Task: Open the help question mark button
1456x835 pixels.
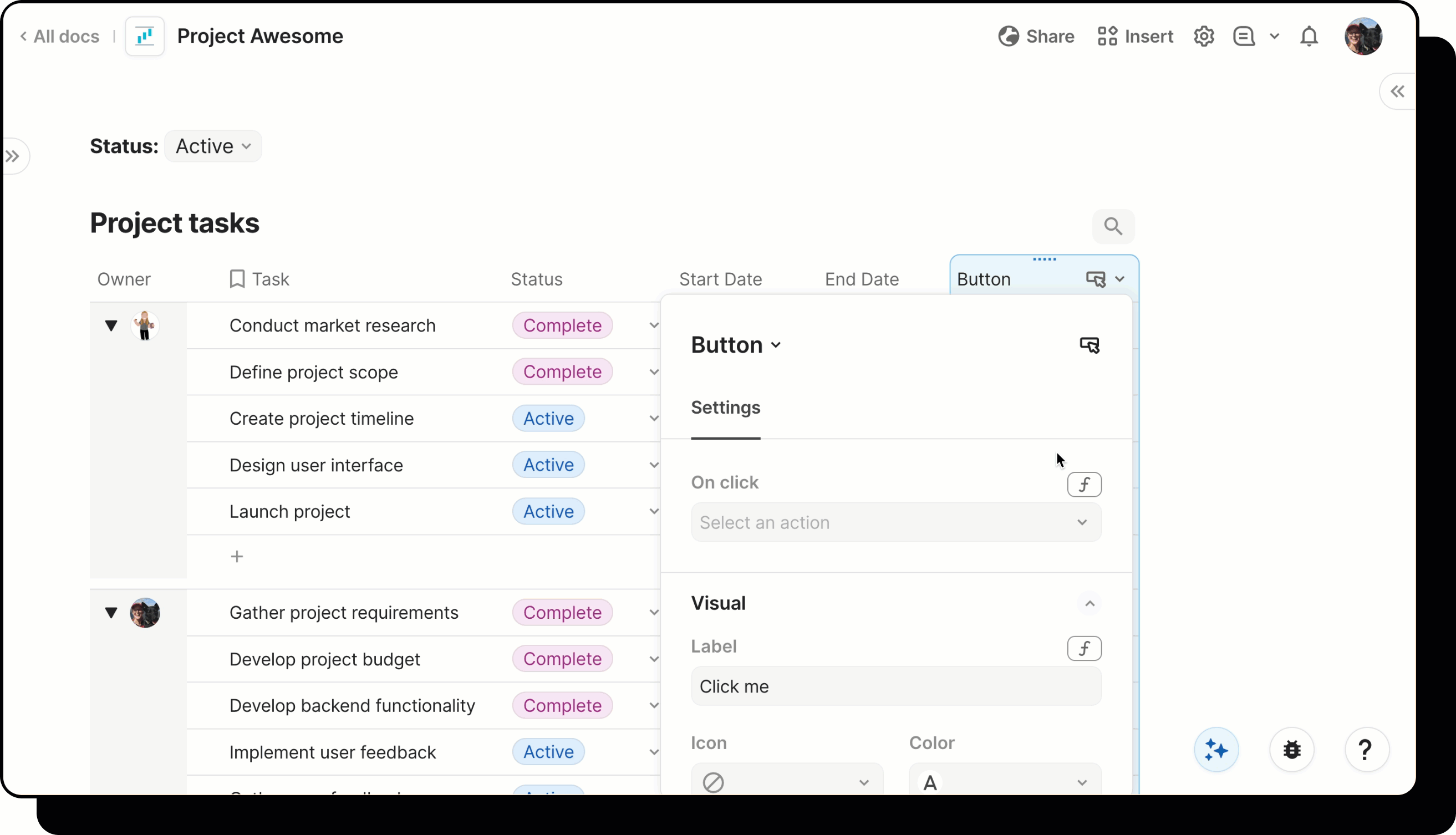Action: [x=1366, y=750]
